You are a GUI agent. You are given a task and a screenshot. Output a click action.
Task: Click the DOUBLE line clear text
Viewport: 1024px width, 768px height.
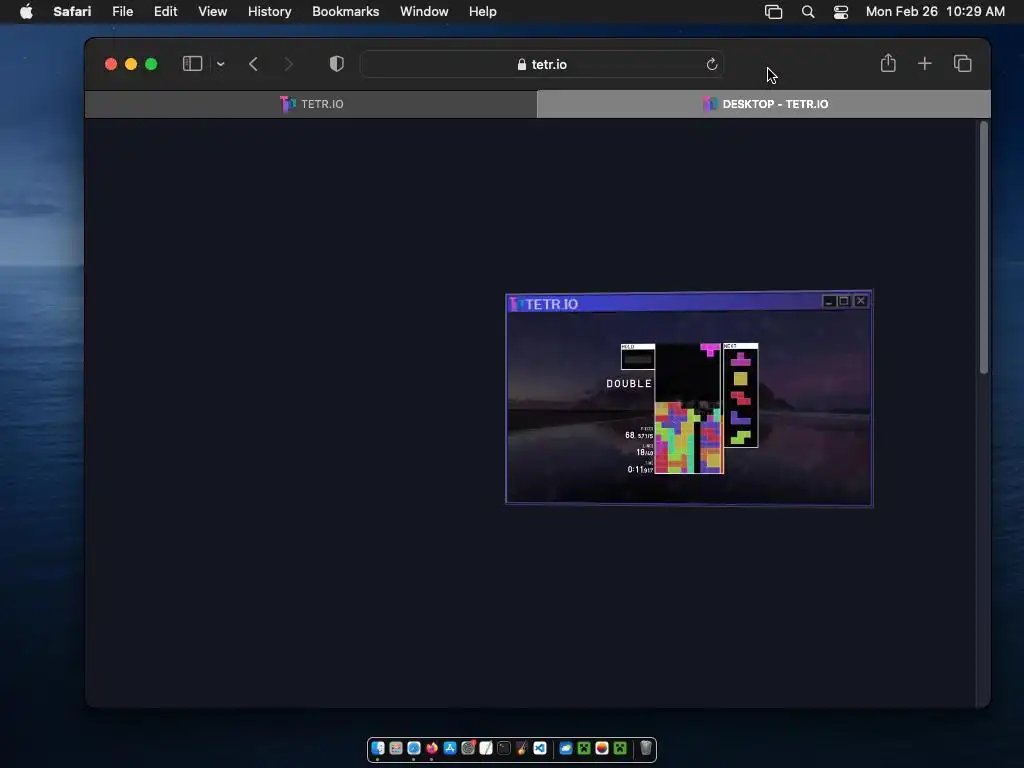[629, 383]
